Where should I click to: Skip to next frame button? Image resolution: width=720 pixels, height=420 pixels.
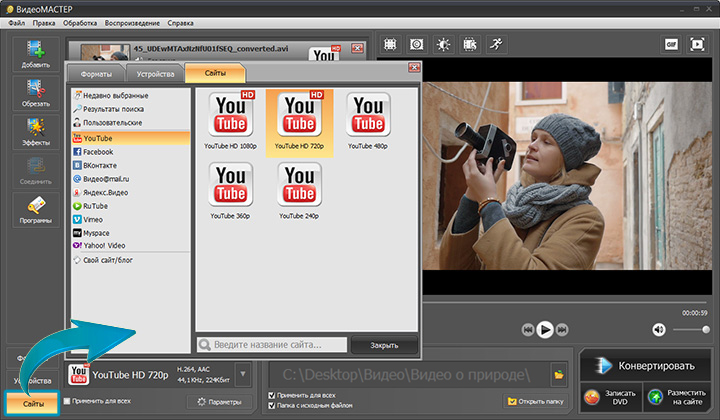(x=562, y=330)
